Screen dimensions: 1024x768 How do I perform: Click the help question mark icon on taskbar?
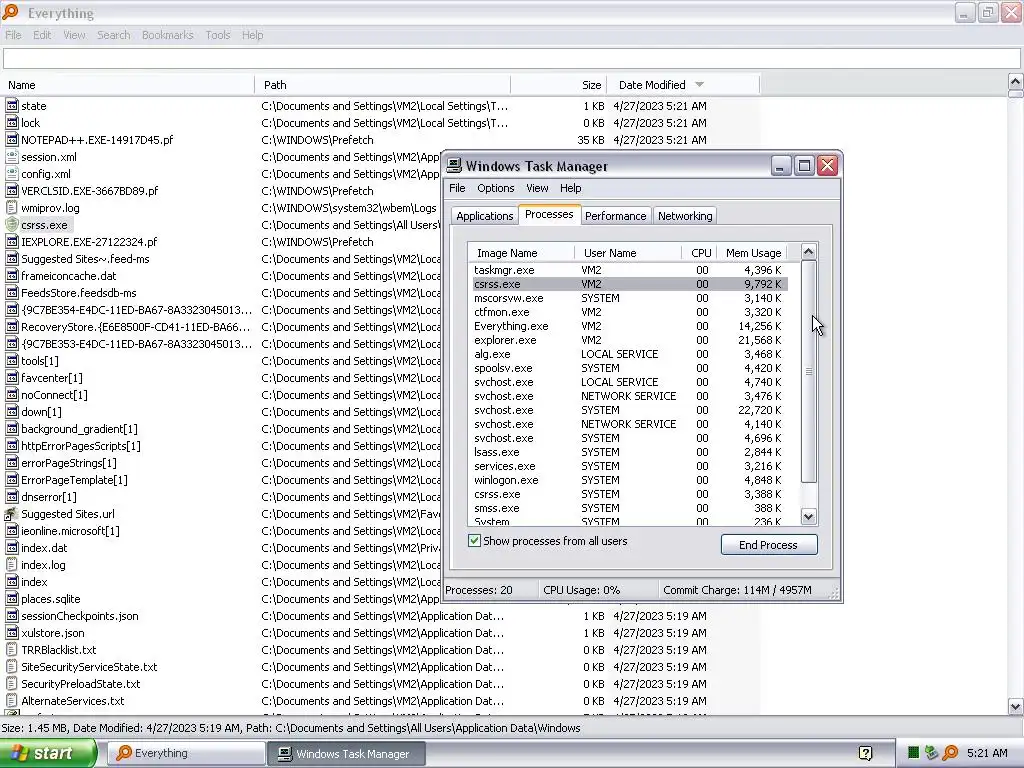coord(865,753)
